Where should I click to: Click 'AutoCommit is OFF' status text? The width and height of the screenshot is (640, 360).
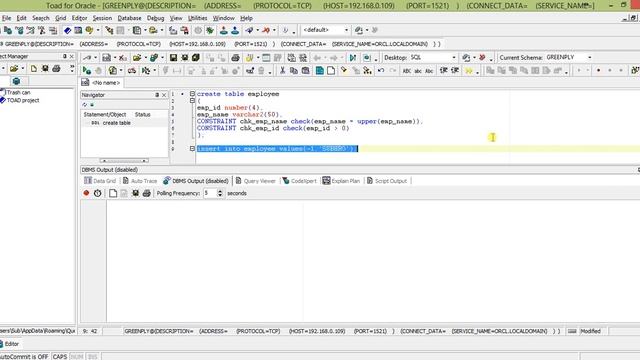click(24, 356)
